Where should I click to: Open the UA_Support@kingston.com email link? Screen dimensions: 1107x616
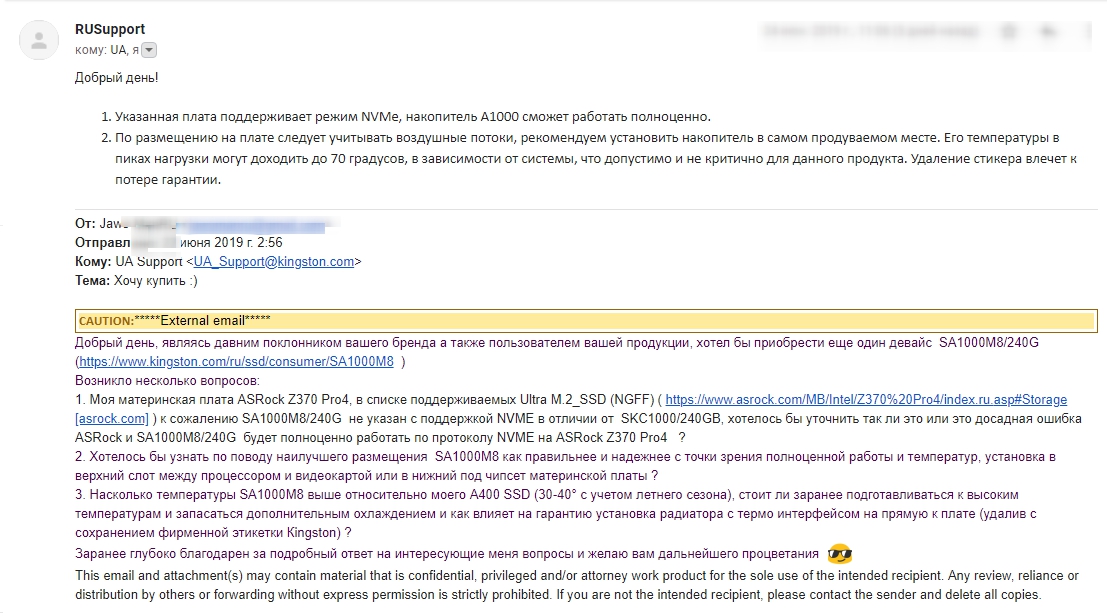[x=274, y=262]
